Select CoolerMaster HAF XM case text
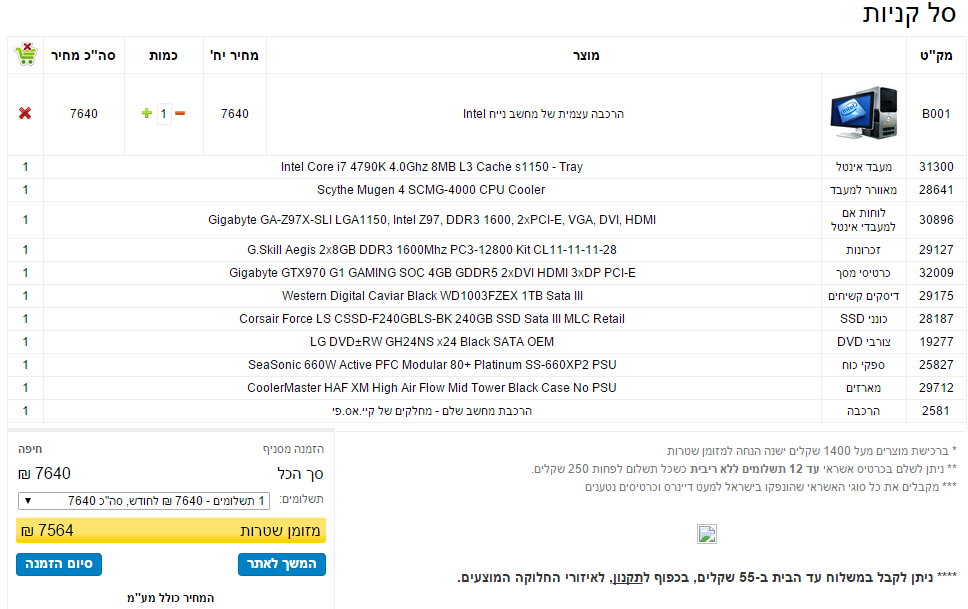Viewport: 968px width, 609px height. [432, 388]
